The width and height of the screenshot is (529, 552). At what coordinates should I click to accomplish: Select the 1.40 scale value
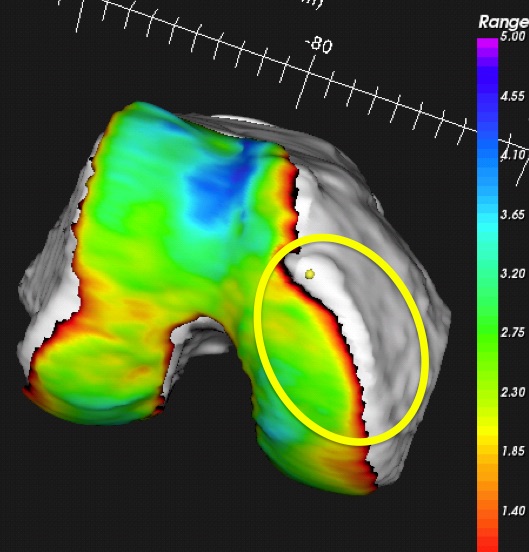[x=512, y=510]
